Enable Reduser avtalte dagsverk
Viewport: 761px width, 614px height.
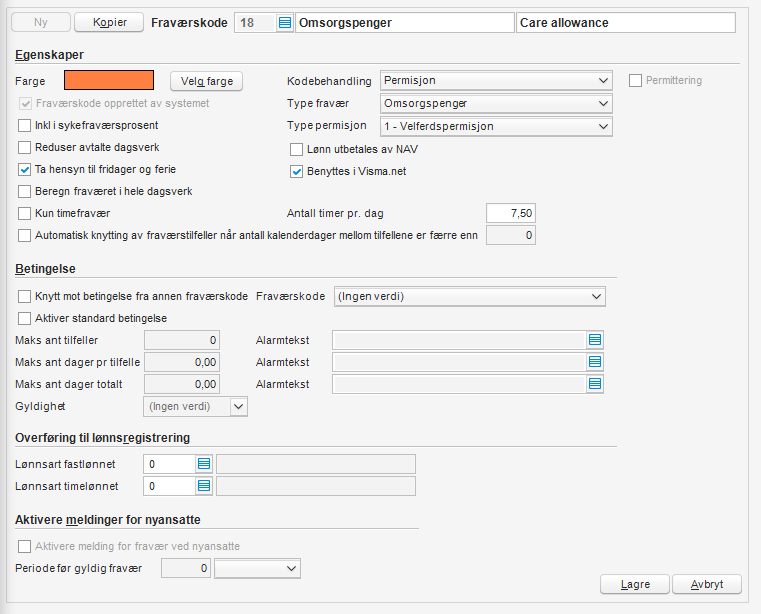coord(24,148)
